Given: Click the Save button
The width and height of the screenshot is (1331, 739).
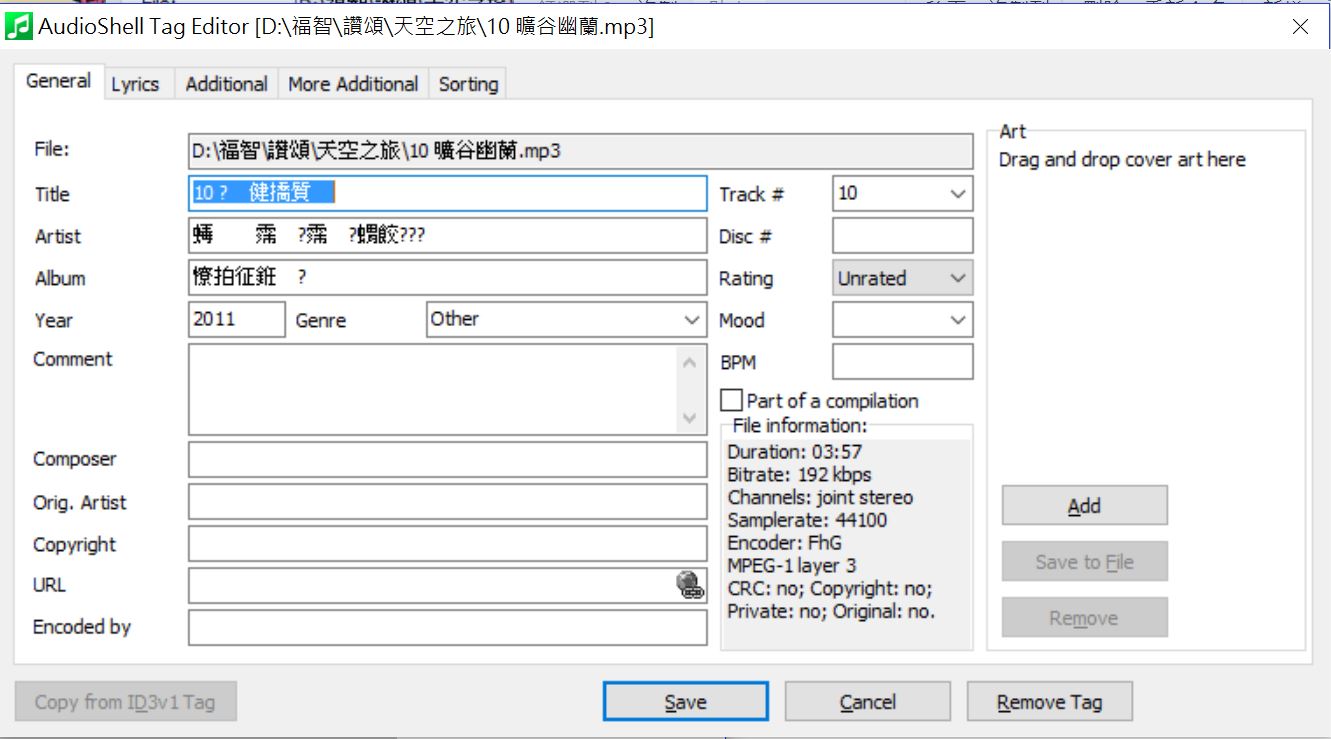Looking at the screenshot, I should click(686, 702).
